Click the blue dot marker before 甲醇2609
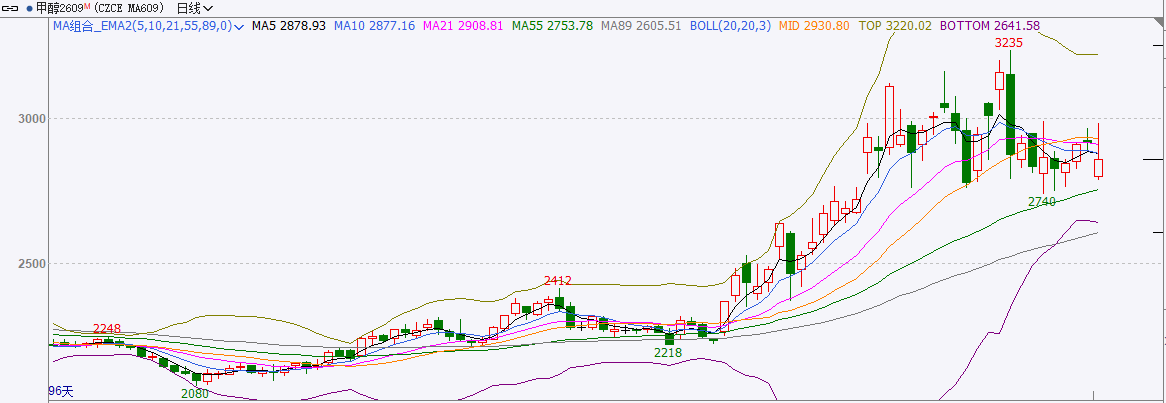 29,8
